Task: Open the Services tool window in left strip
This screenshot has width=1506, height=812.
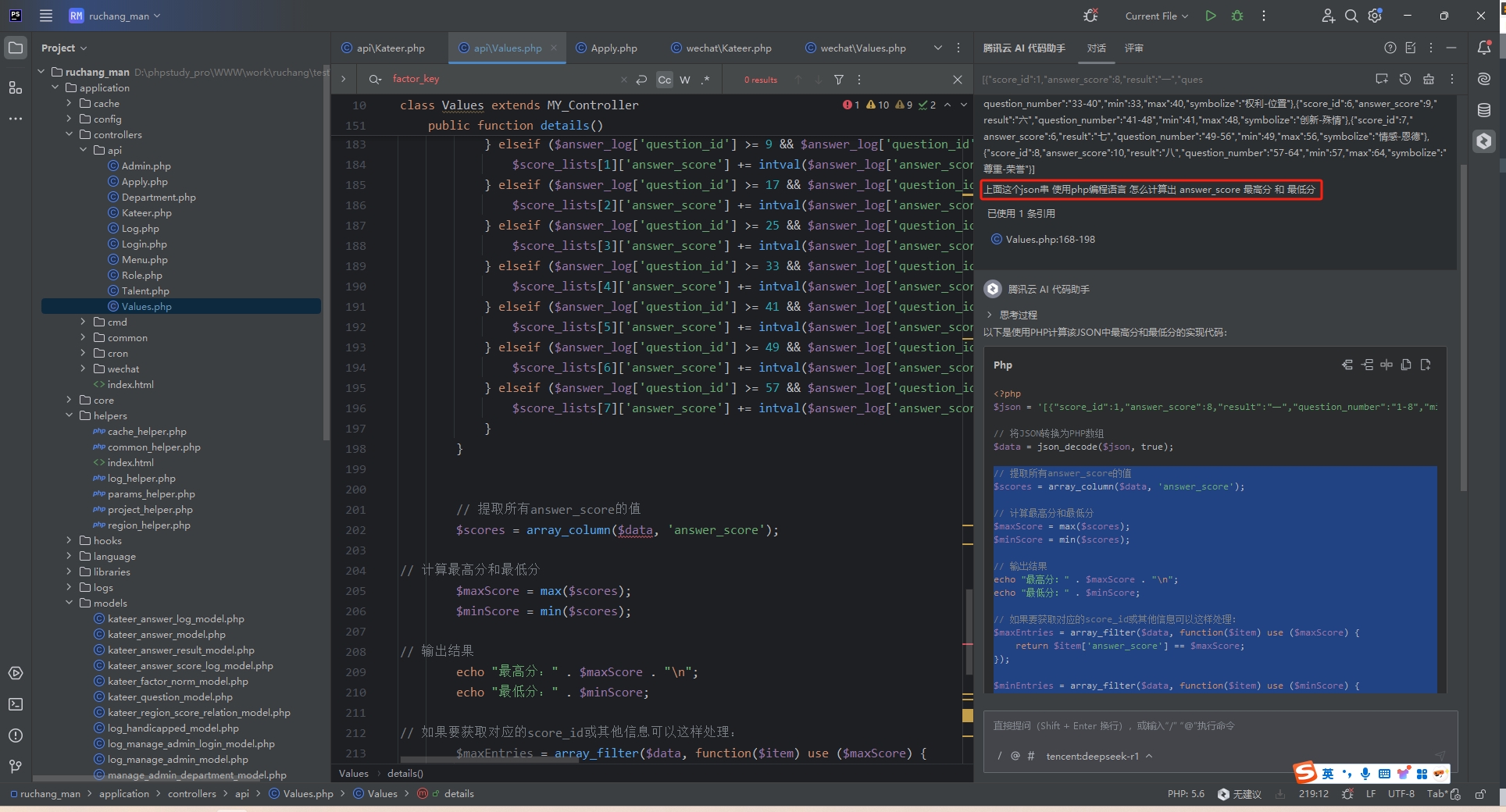Action: pos(16,673)
